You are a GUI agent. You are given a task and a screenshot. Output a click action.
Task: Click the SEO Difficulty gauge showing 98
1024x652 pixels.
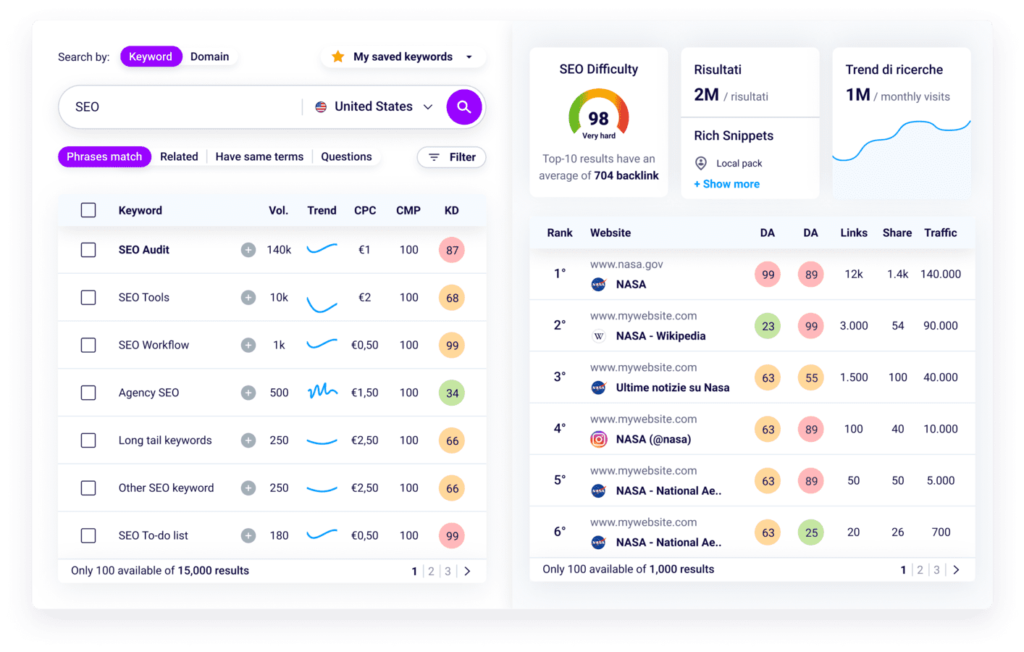[x=598, y=116]
